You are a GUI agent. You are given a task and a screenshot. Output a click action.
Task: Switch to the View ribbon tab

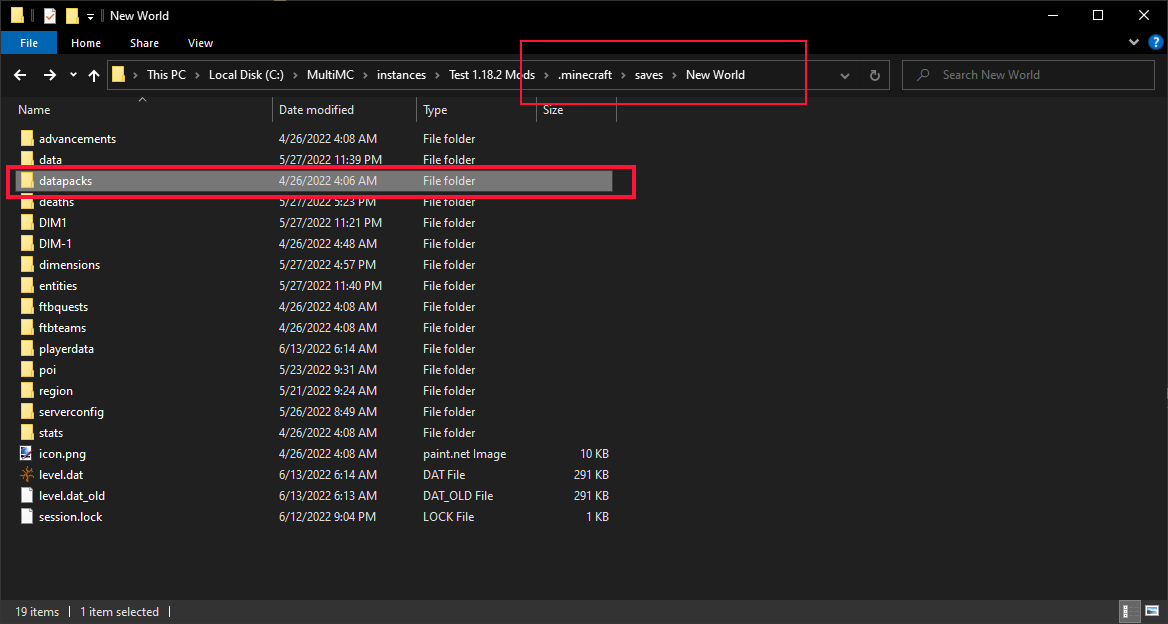(x=200, y=43)
